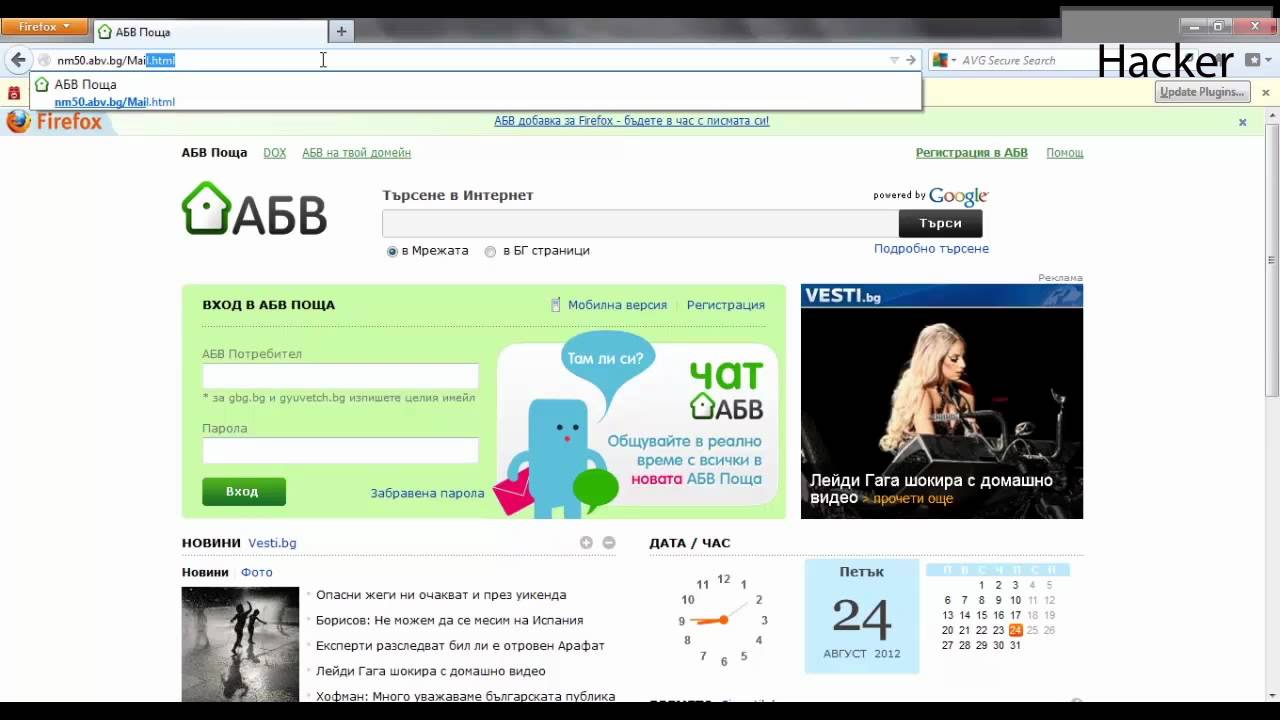The width and height of the screenshot is (1280, 720).
Task: Open the Мобилна версия link
Action: 617,305
